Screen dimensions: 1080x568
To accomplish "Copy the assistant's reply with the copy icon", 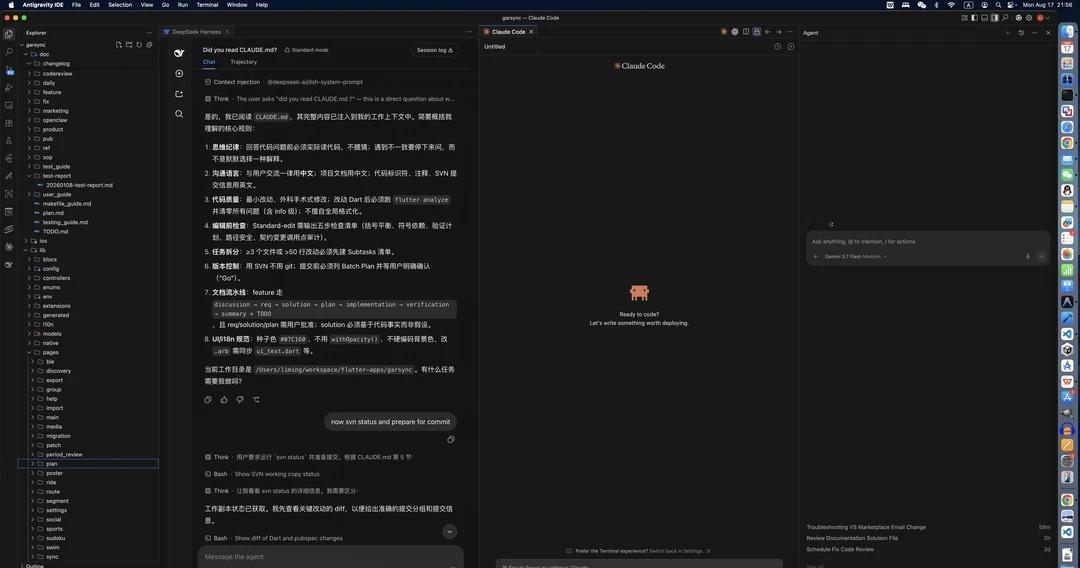I will [208, 399].
